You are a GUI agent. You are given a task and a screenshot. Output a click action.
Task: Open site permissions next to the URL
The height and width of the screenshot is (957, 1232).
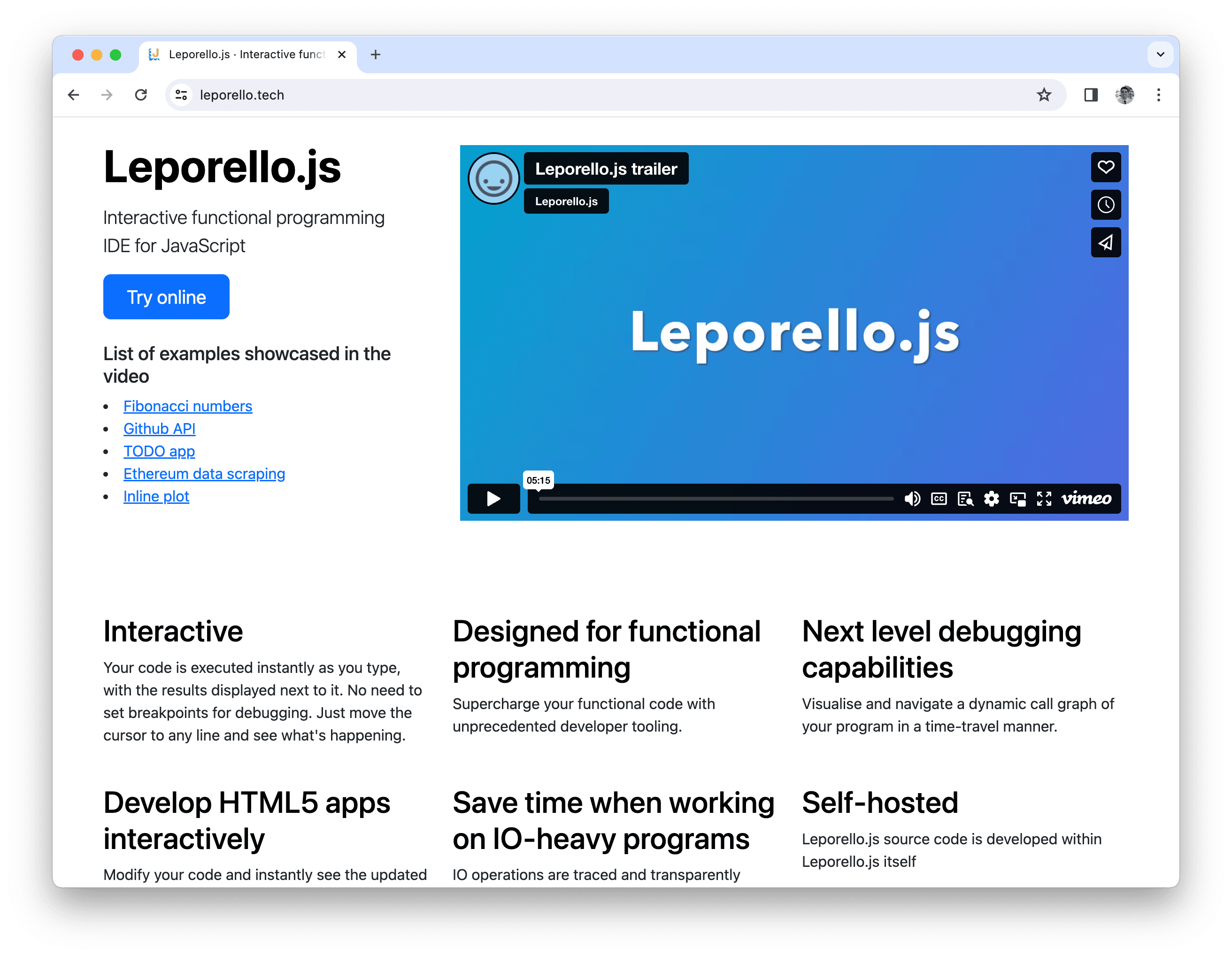[x=181, y=95]
